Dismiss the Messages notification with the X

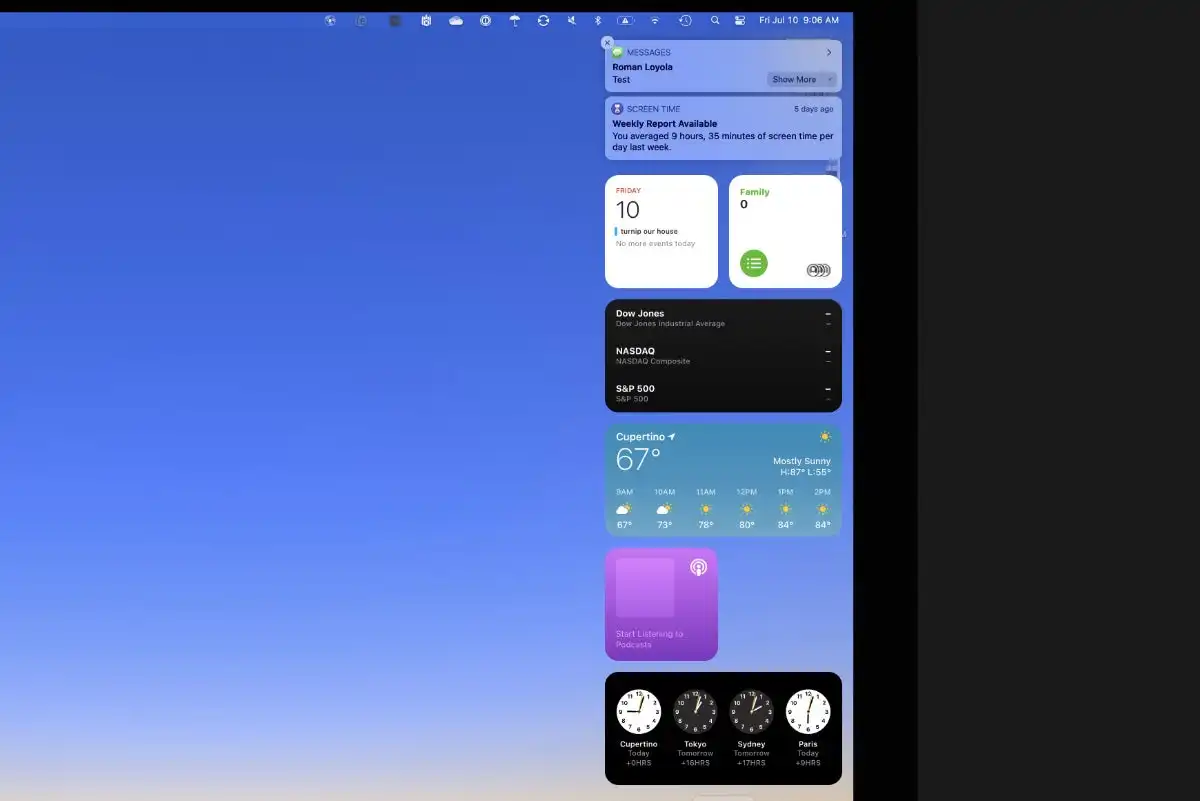point(607,43)
